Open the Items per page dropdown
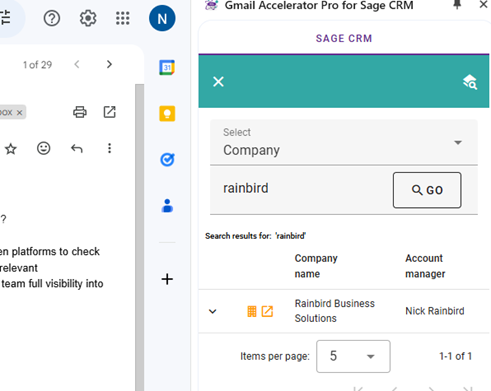 point(353,356)
